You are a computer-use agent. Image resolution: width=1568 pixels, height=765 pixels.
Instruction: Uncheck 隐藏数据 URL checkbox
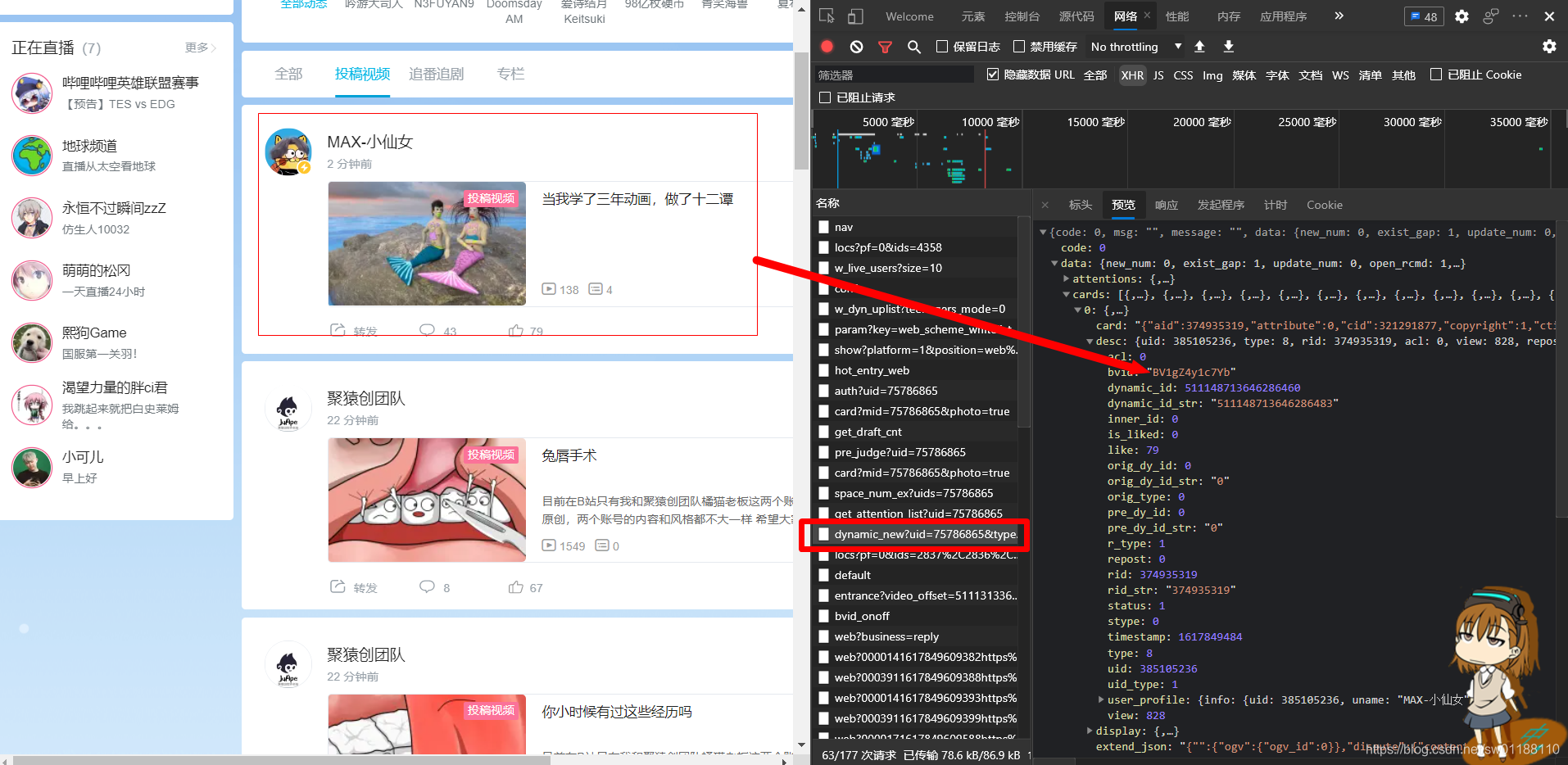point(993,75)
